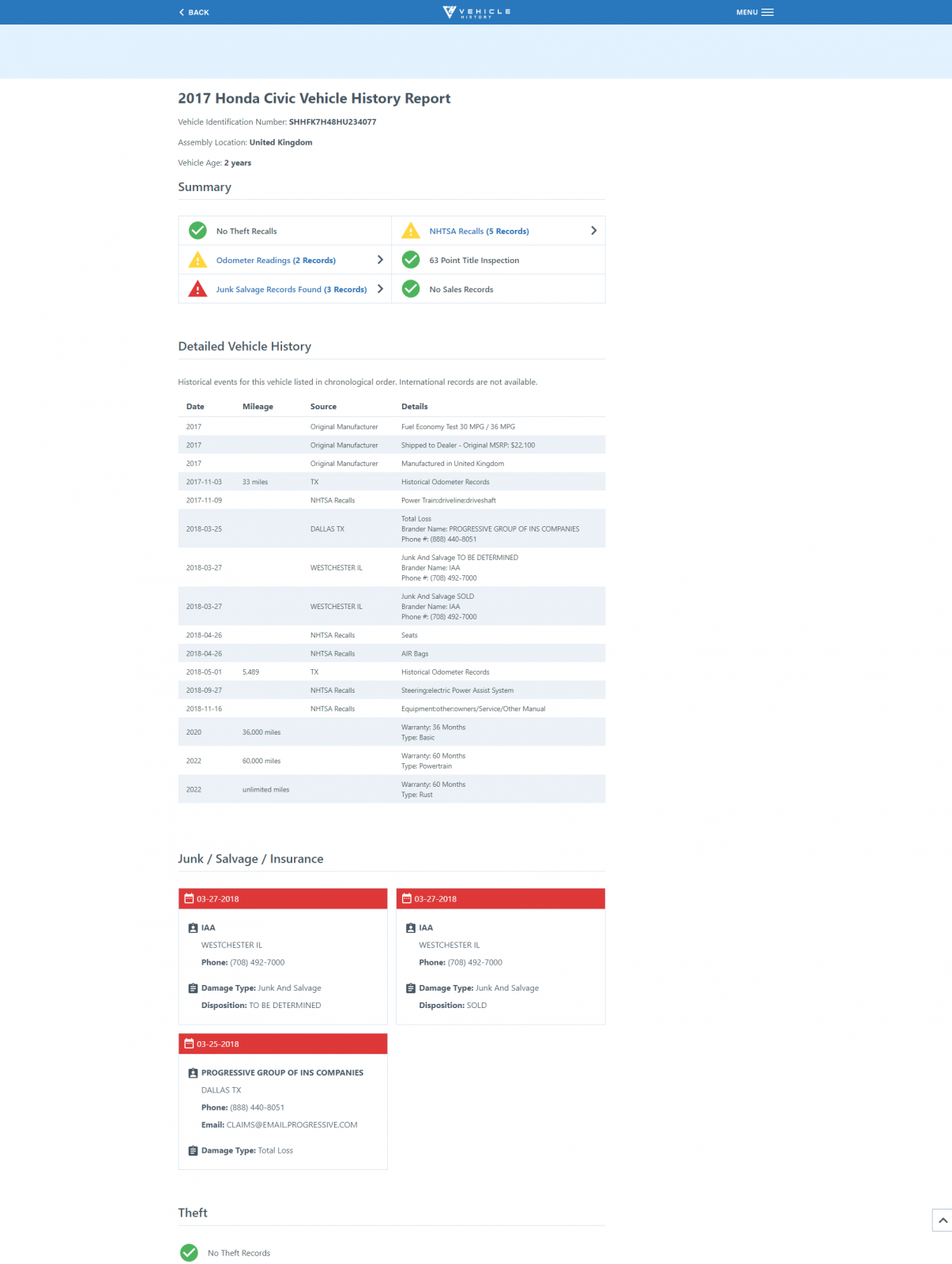Go back using the BACK link
The width and height of the screenshot is (952, 1264).
point(194,12)
